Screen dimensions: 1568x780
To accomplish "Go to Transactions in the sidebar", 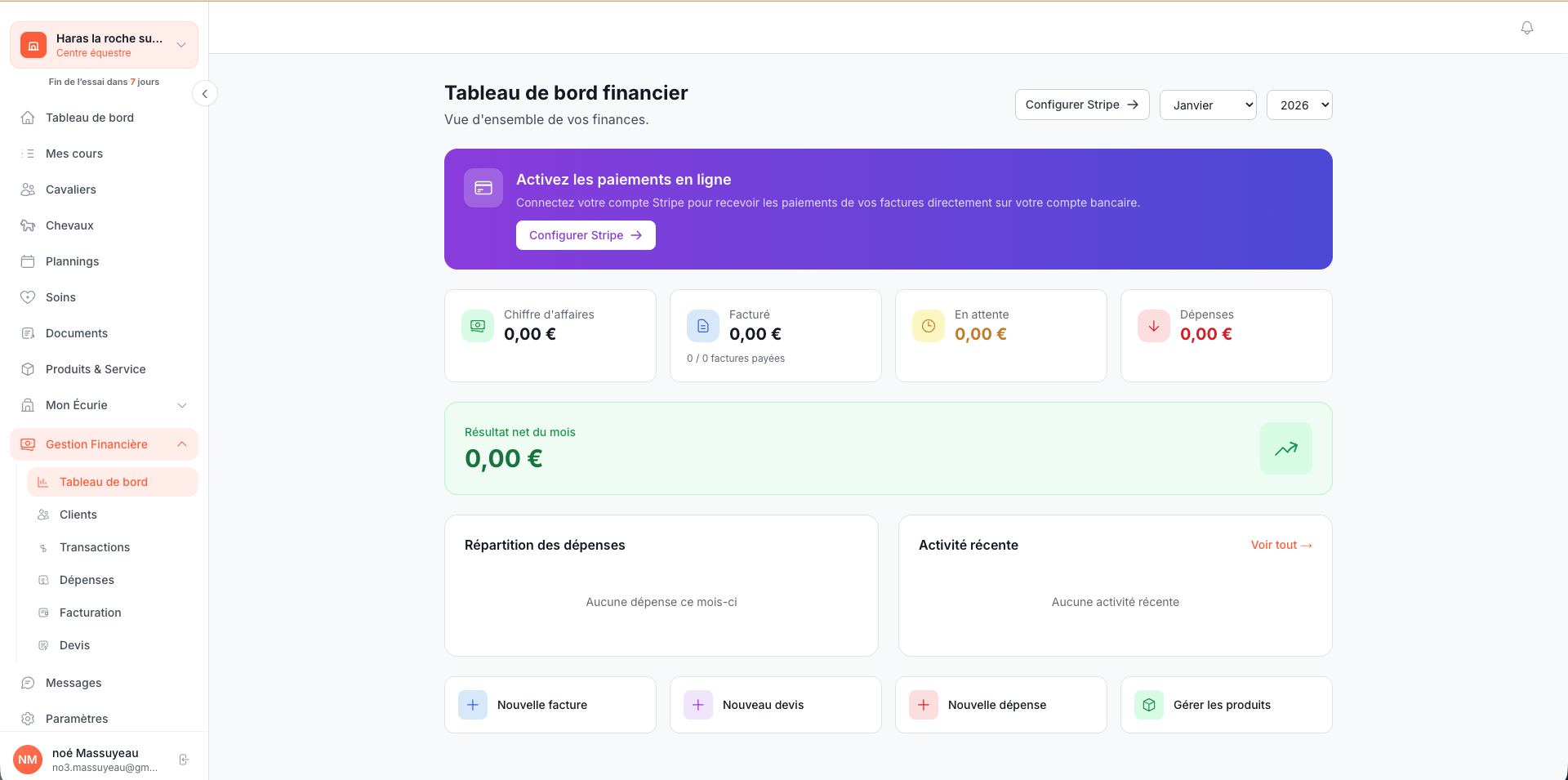I will 95,547.
